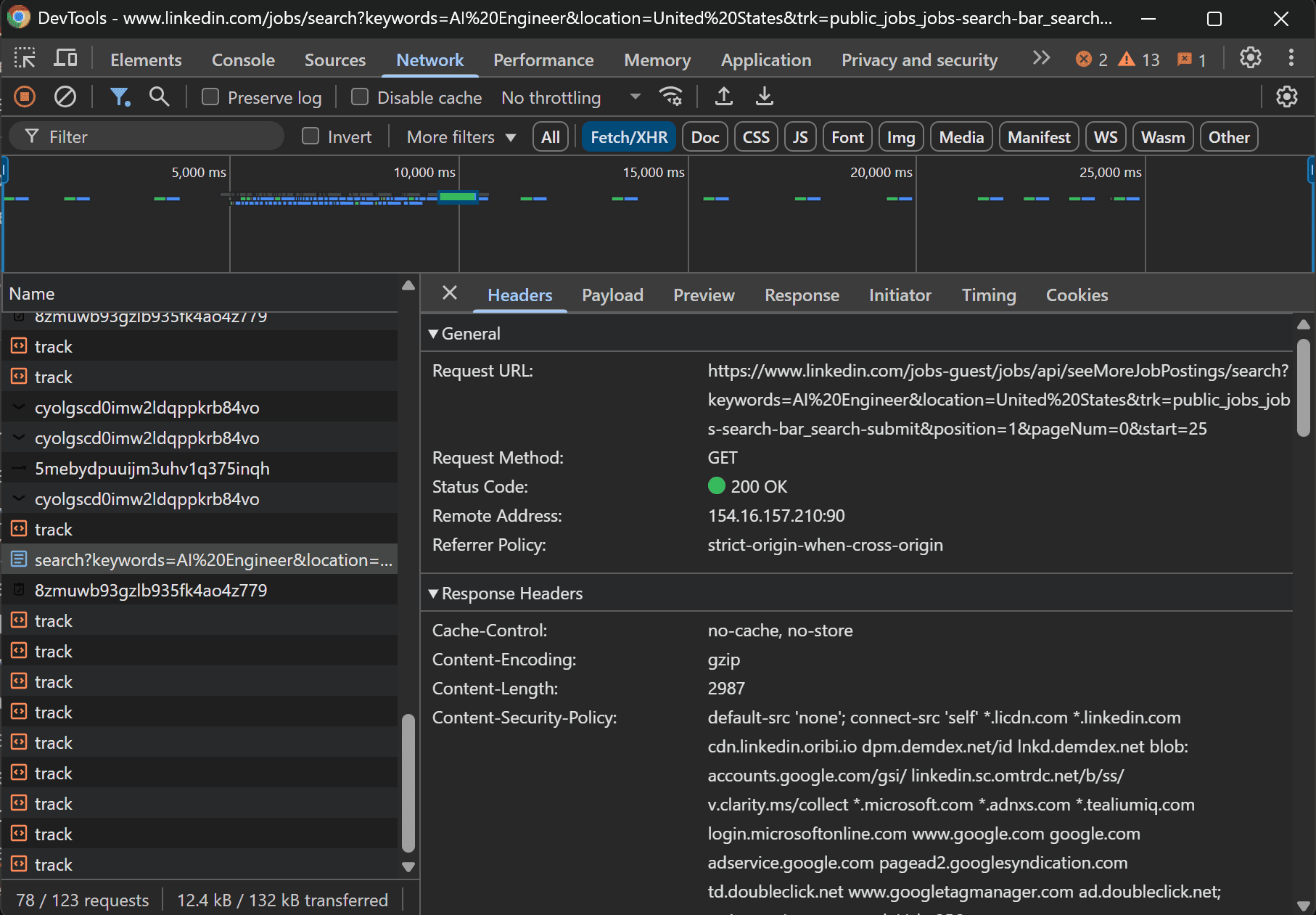Screen dimensions: 1316x915
Task: Open network conditions panel
Action: coord(670,97)
